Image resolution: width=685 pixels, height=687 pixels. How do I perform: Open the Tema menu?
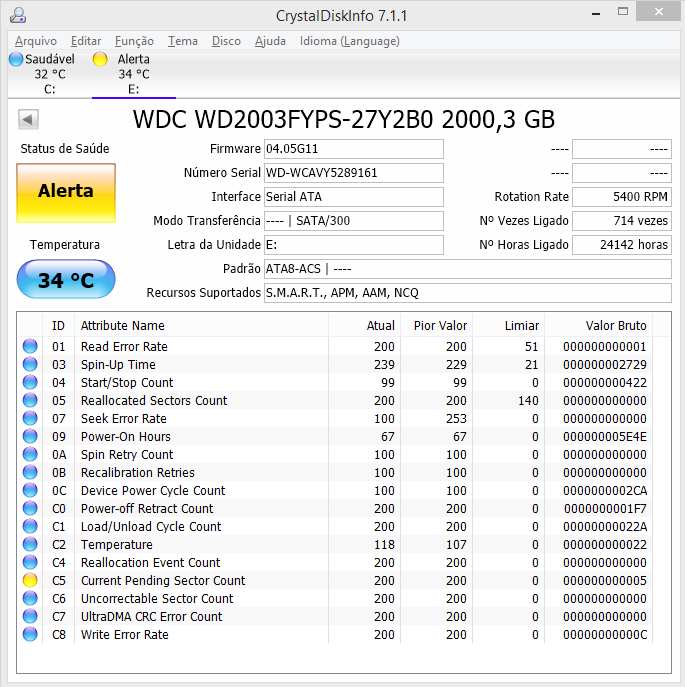(182, 41)
